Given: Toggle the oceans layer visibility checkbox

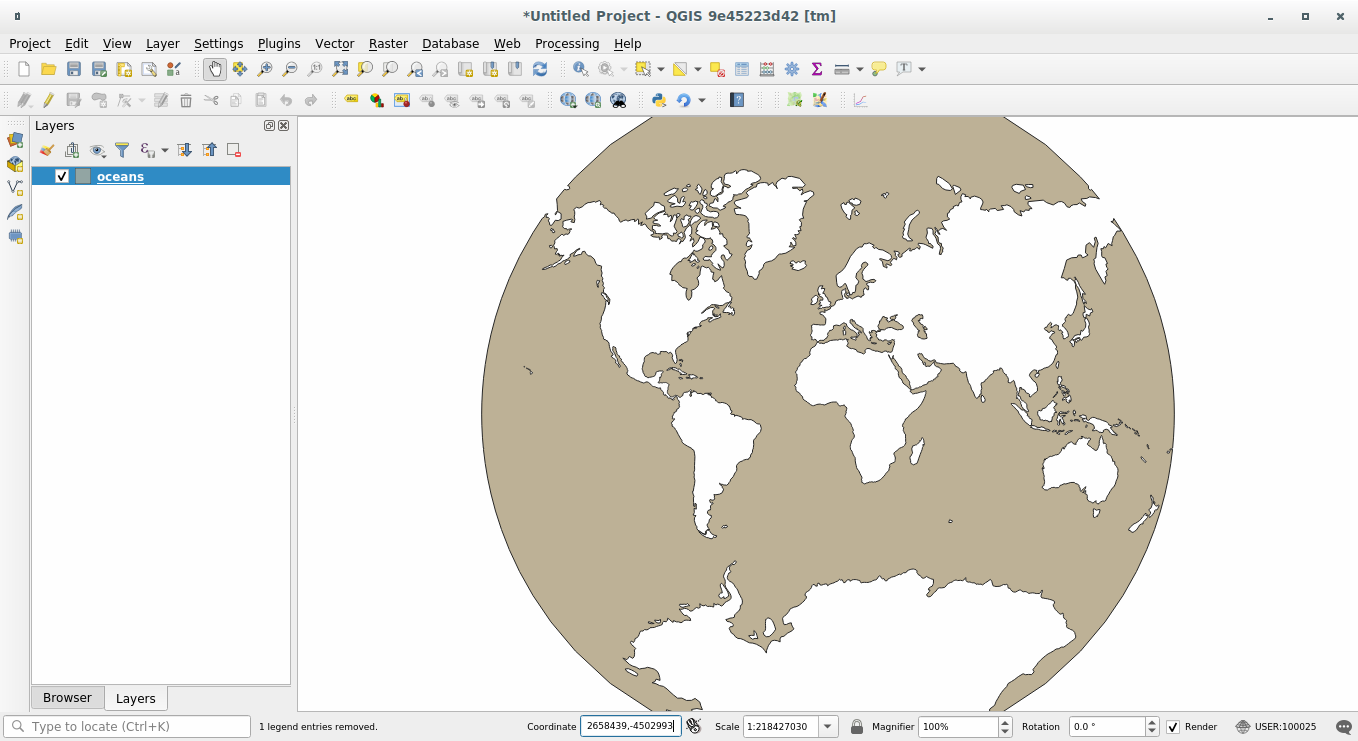Looking at the screenshot, I should point(61,176).
